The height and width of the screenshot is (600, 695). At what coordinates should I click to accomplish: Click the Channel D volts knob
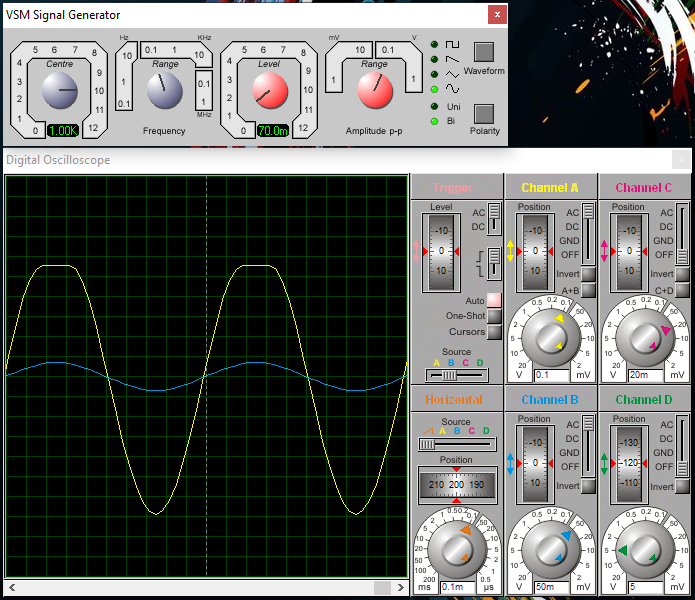643,549
